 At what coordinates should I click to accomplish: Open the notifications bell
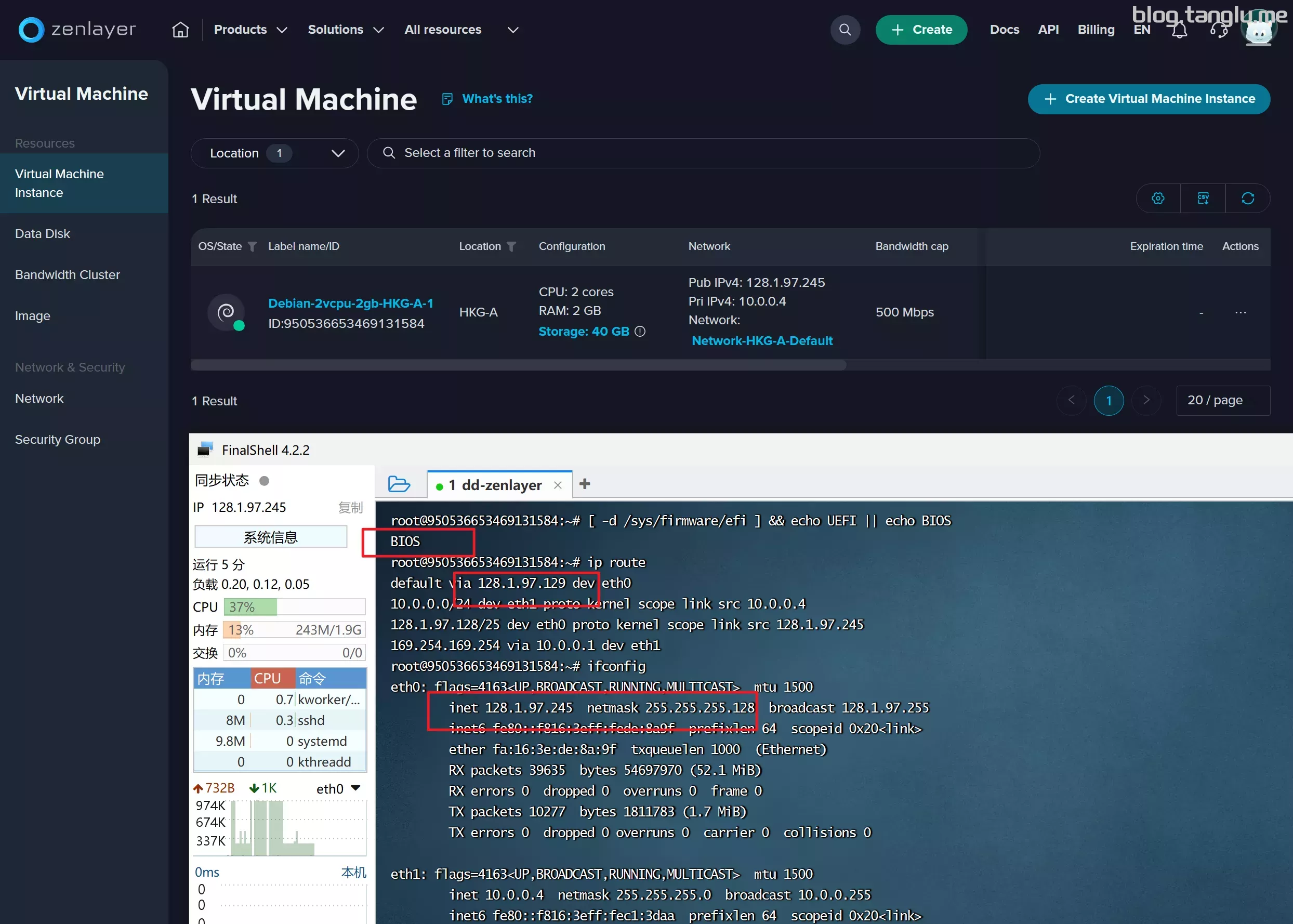click(x=1179, y=30)
